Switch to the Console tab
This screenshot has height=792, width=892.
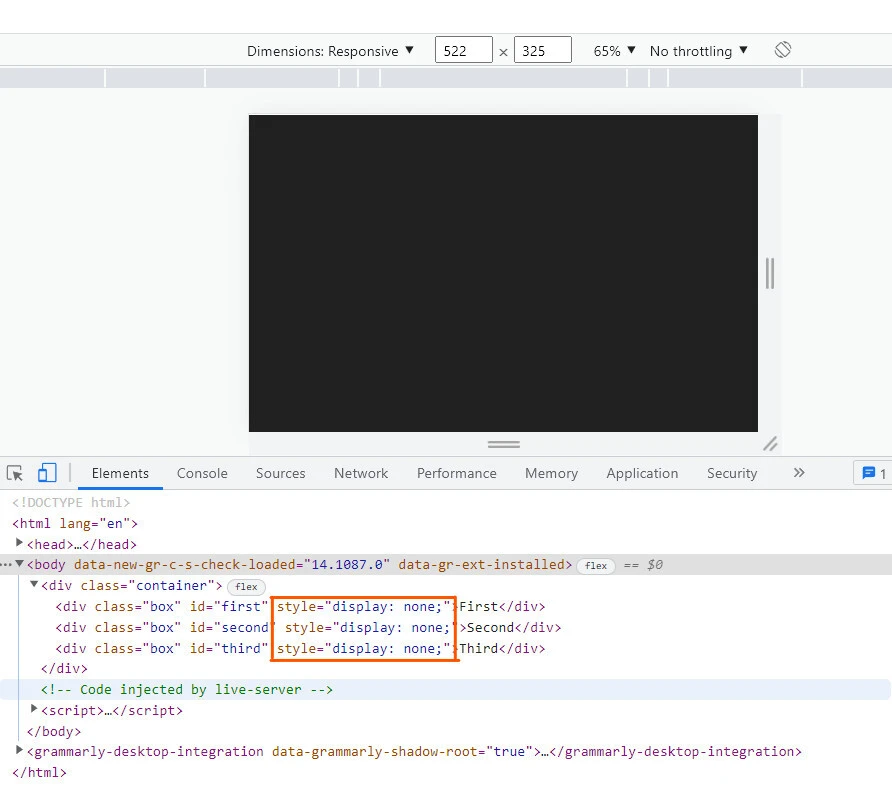pyautogui.click(x=202, y=473)
